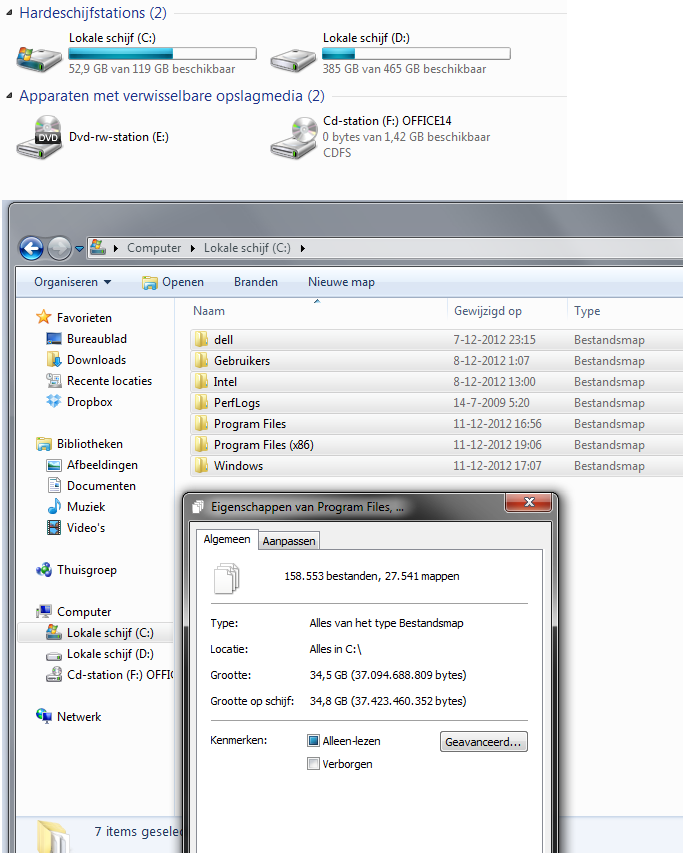Select the Intel folder icon

(201, 381)
